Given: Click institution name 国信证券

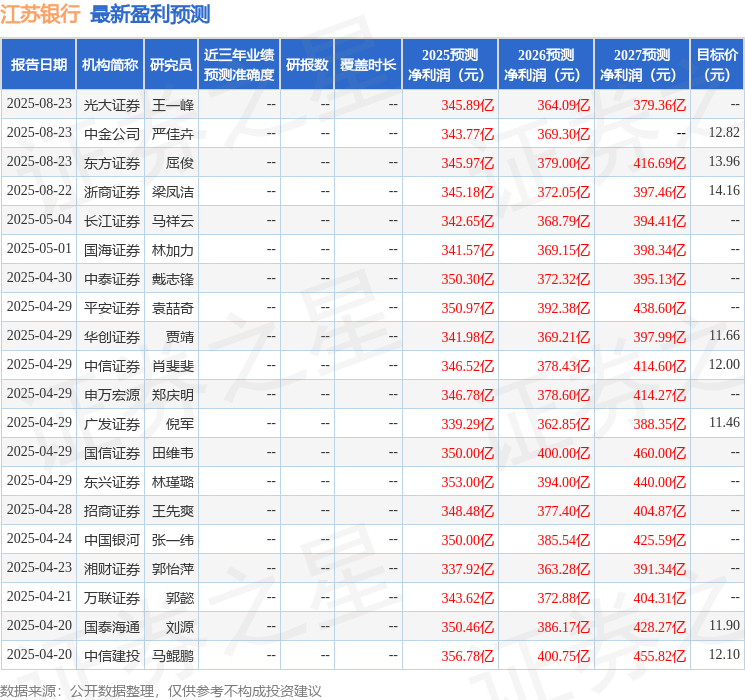Looking at the screenshot, I should 112,452.
